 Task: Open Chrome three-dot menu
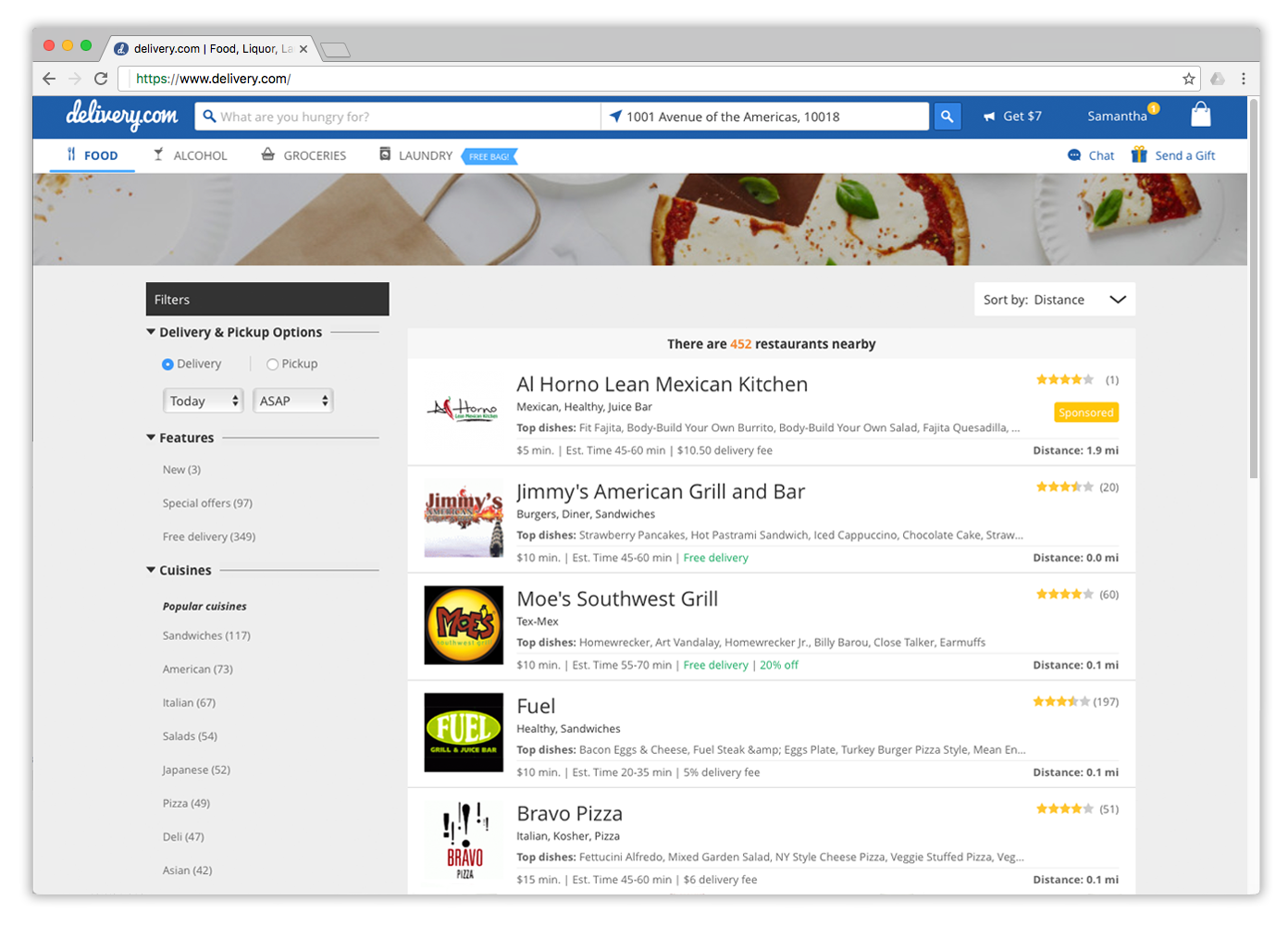tap(1244, 79)
